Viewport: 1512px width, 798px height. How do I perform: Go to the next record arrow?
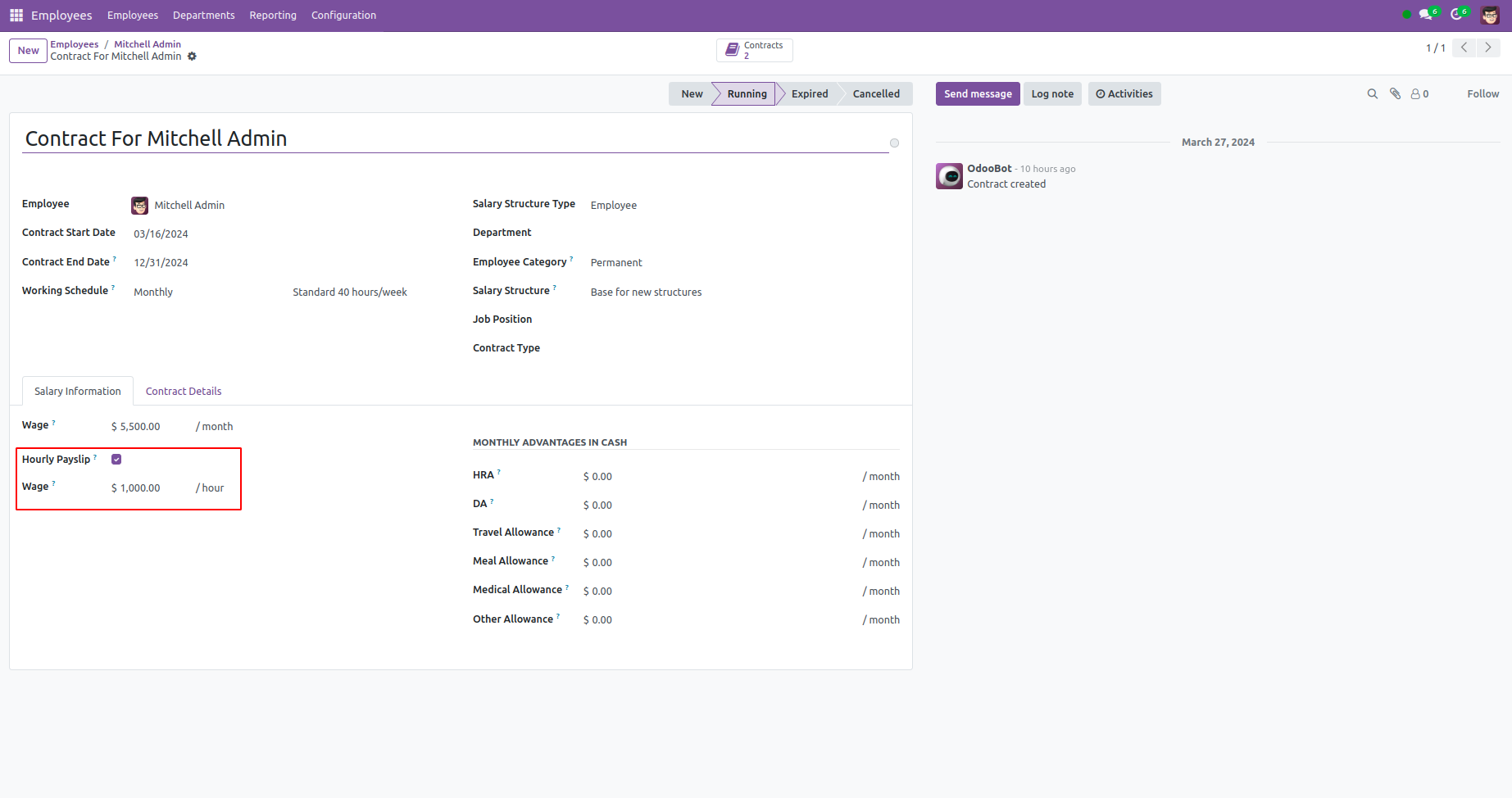point(1488,48)
